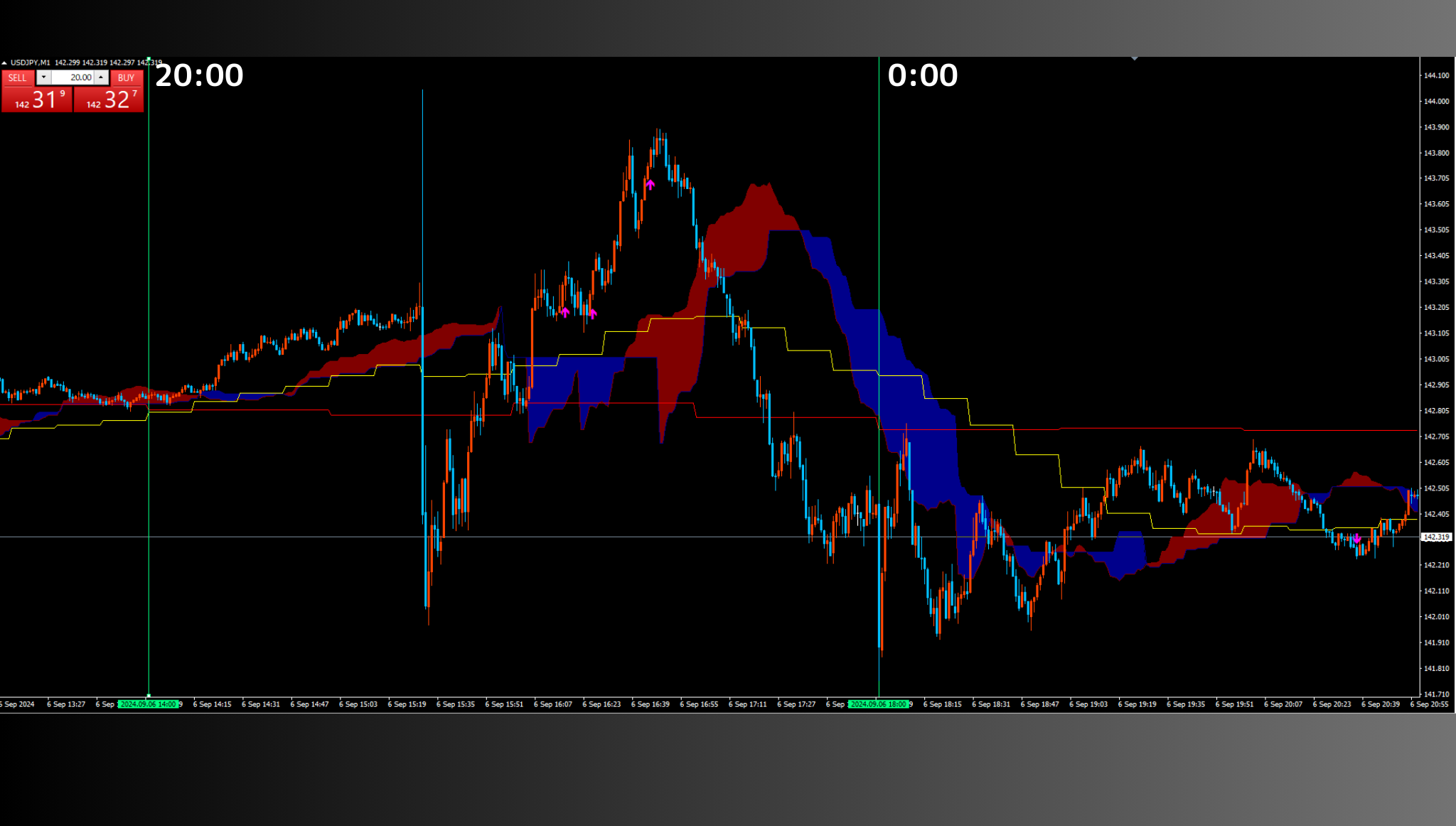
Task: Click the green 2024.09.06 14:00 date label
Action: (x=148, y=704)
